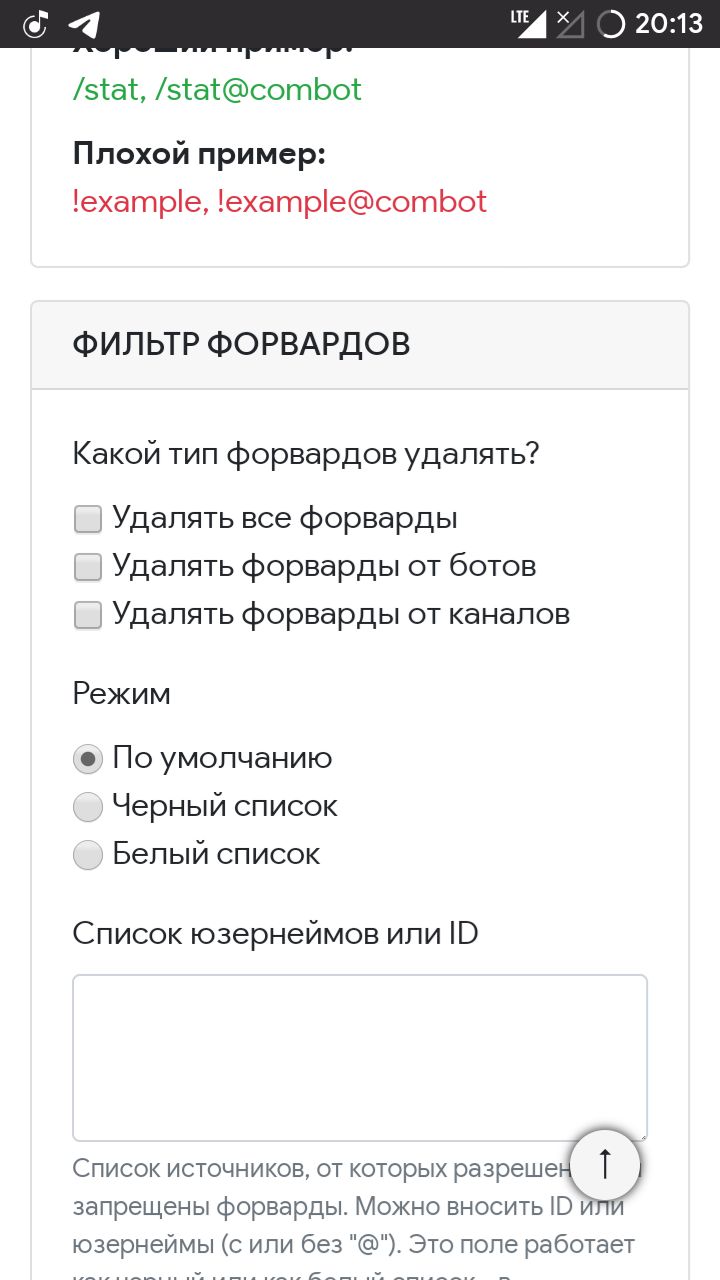Check the 'Удалять форварды от ботов' box
The height and width of the screenshot is (1280, 720).
pos(88,567)
